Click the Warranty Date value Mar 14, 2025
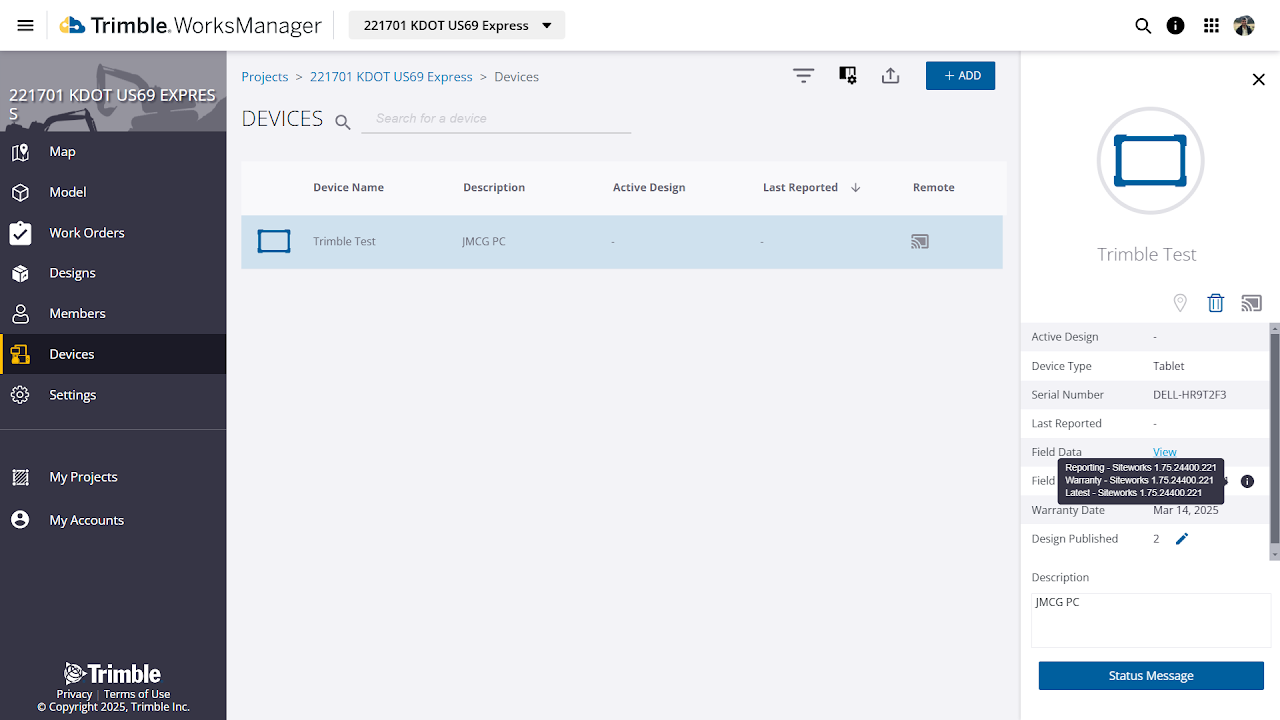1280x720 pixels. (x=1186, y=510)
